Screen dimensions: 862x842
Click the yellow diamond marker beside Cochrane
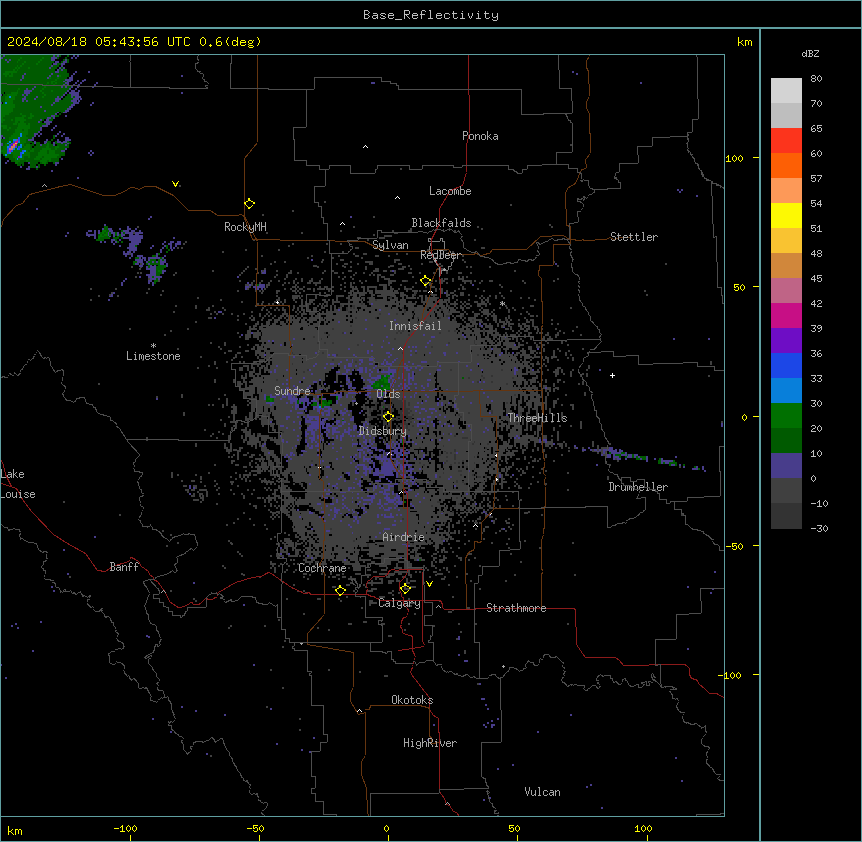point(340,590)
